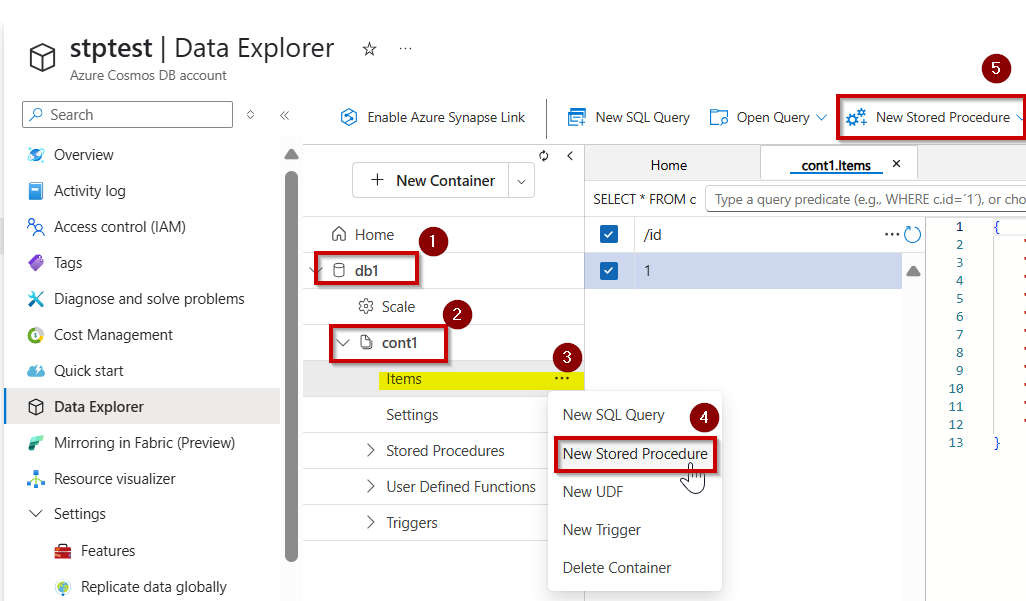The height and width of the screenshot is (601, 1026).
Task: Open Mirroring in Fabric (Preview)
Action: pos(145,443)
